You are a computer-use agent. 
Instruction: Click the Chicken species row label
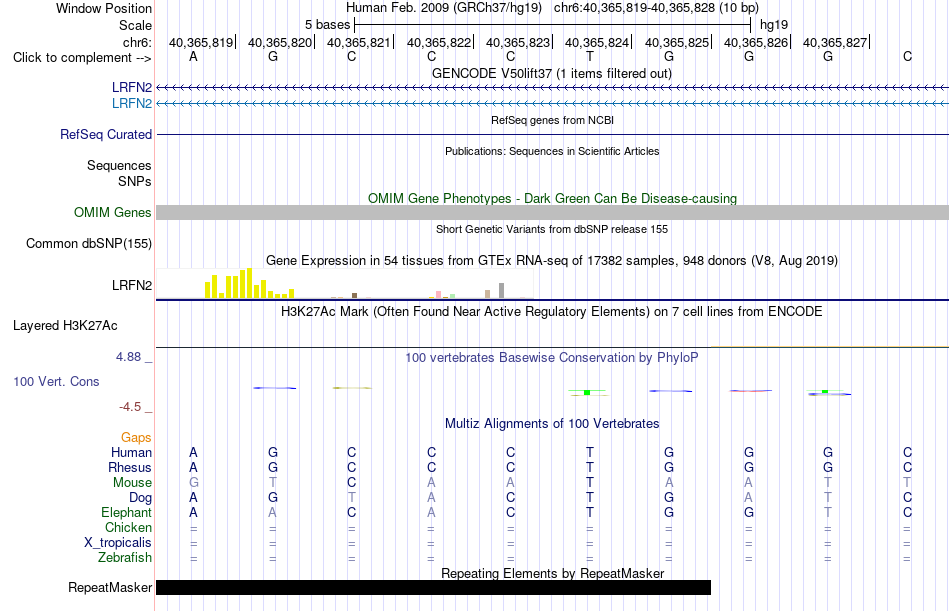pos(128,527)
